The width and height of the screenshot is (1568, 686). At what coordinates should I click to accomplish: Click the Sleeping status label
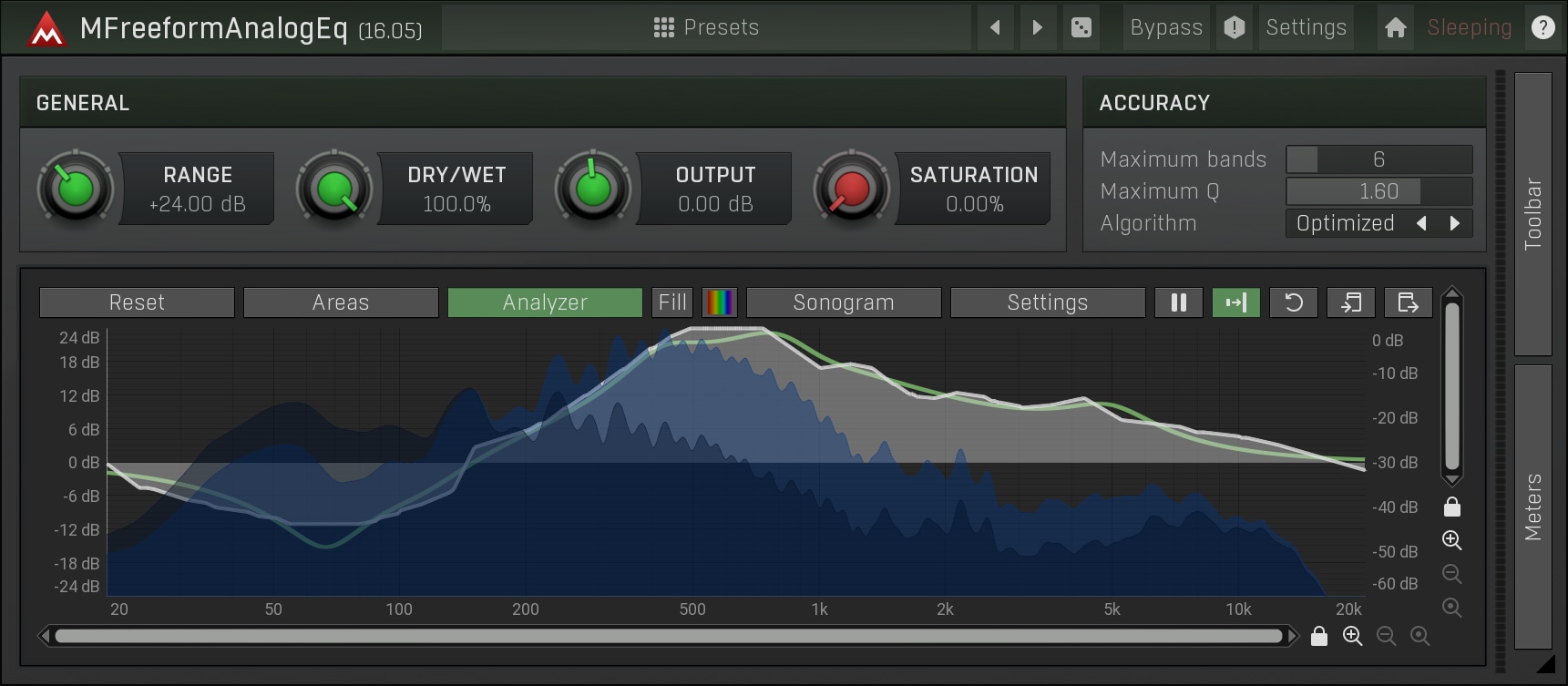click(1469, 27)
